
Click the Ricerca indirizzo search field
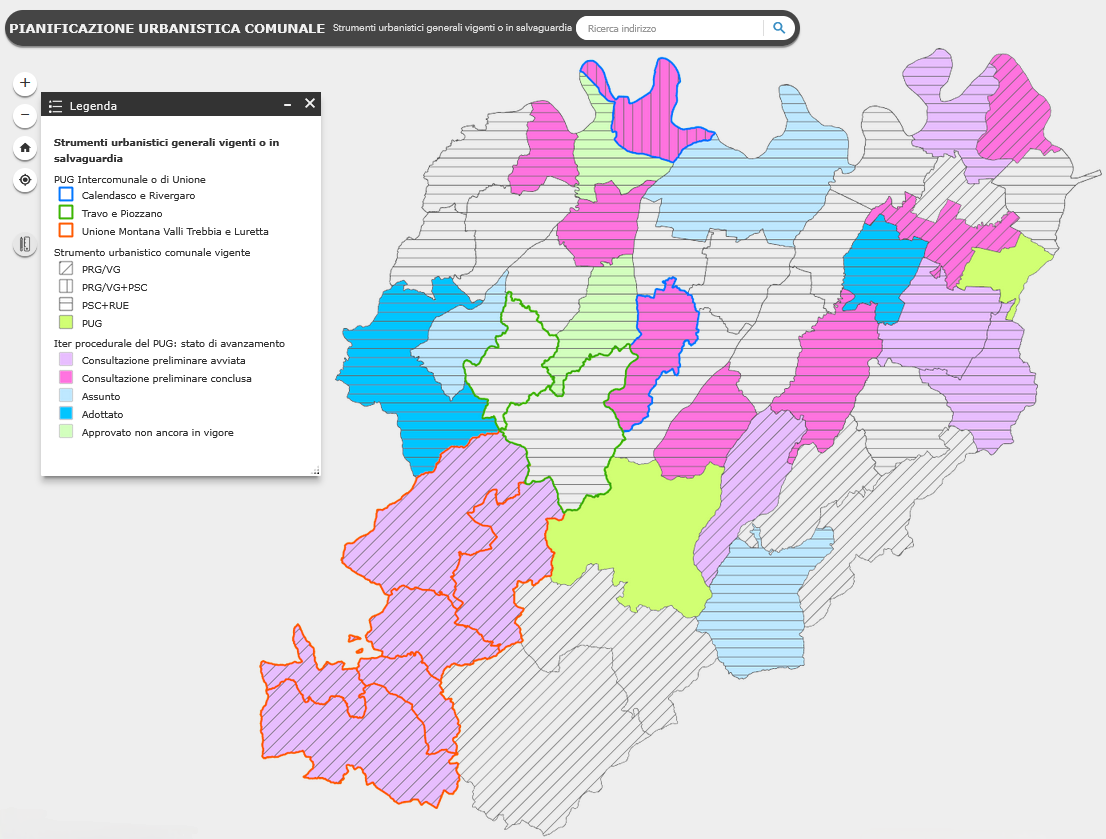pos(670,29)
